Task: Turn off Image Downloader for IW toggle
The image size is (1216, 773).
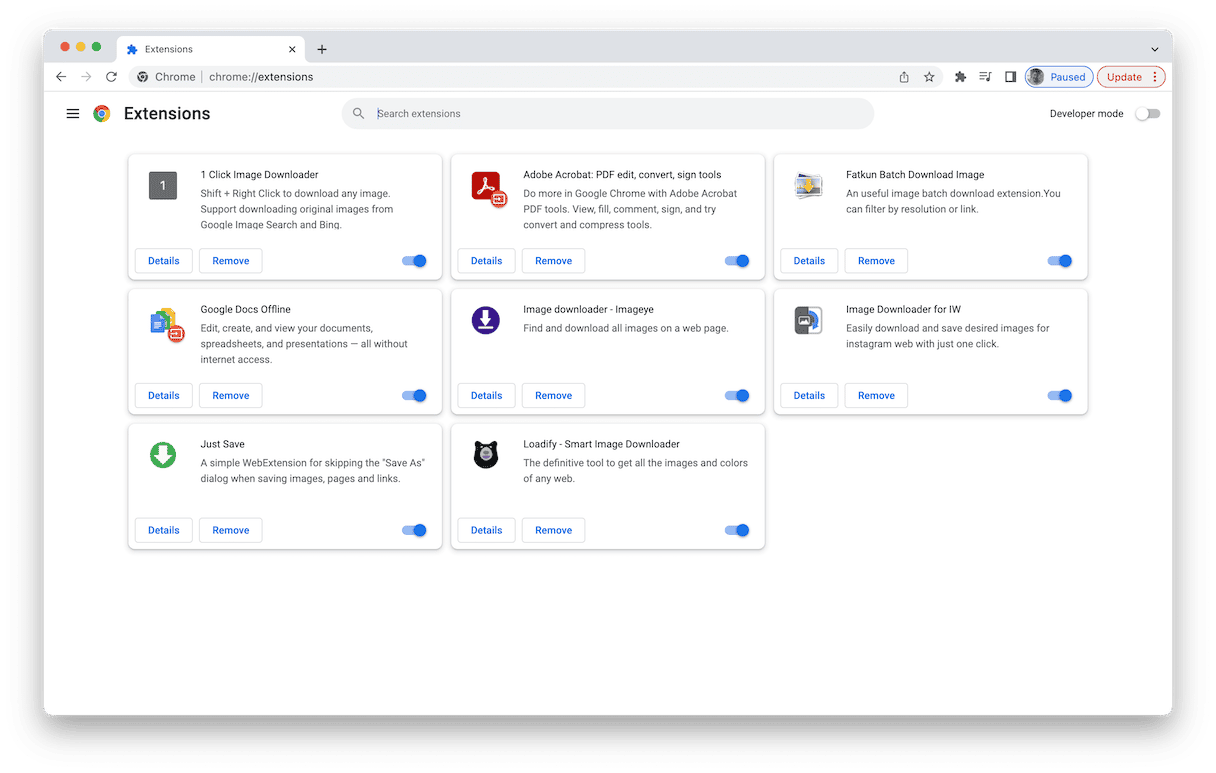Action: [x=1060, y=396]
